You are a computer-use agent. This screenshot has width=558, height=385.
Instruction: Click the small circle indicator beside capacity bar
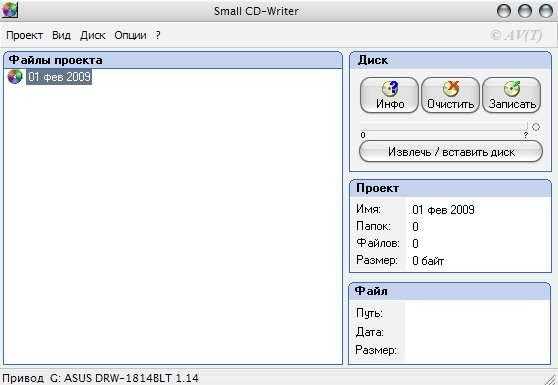tap(536, 127)
